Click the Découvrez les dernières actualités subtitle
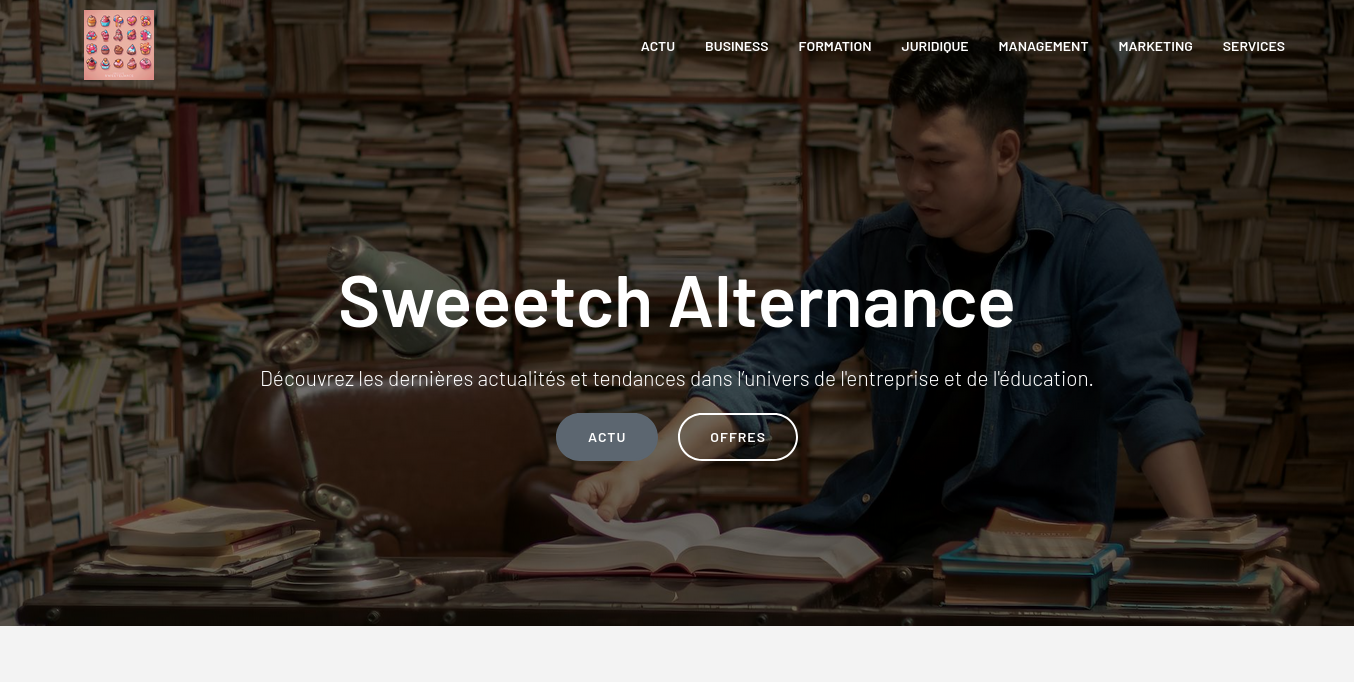The image size is (1366, 682). point(677,379)
